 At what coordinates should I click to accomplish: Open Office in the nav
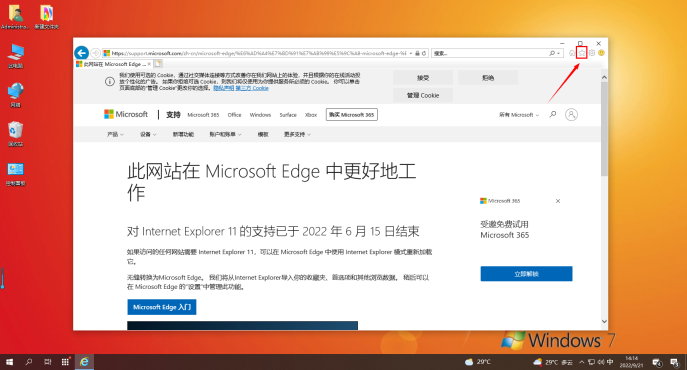click(234, 115)
